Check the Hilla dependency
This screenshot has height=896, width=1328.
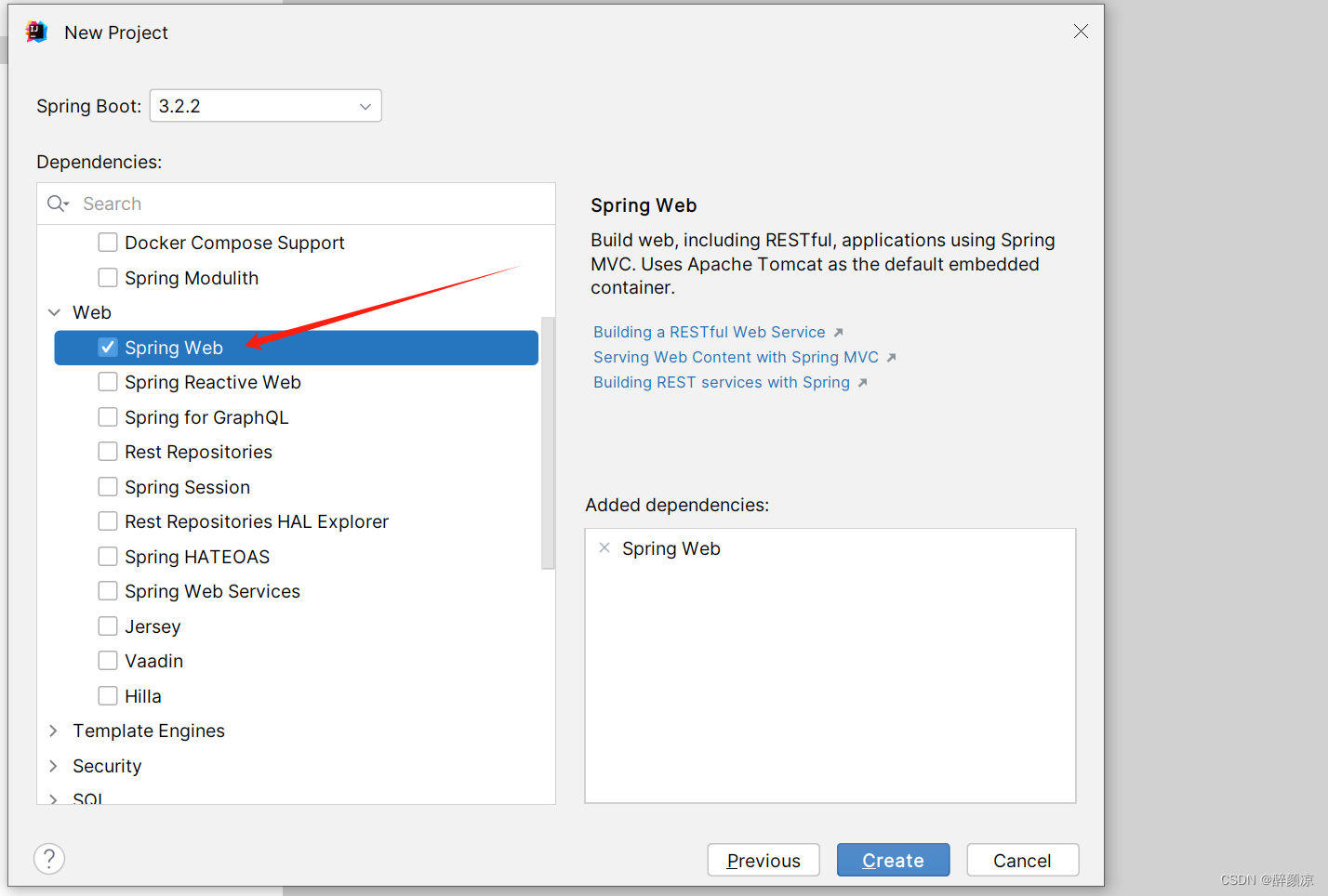point(108,696)
